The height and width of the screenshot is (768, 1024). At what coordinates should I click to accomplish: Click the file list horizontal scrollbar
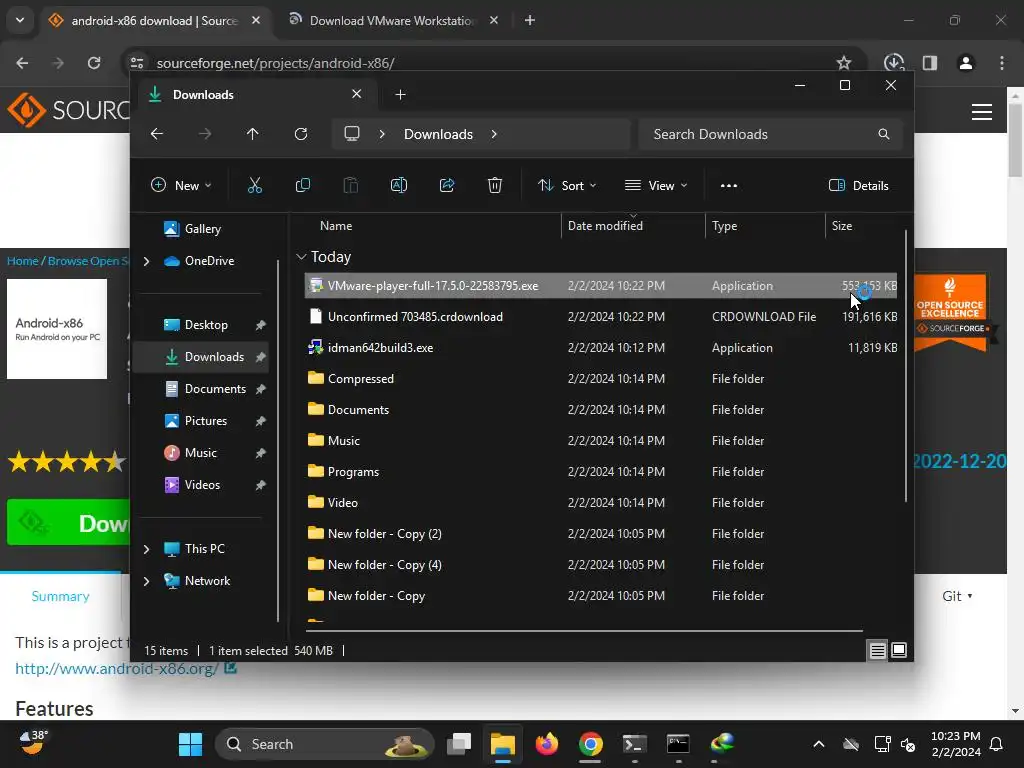(x=584, y=631)
